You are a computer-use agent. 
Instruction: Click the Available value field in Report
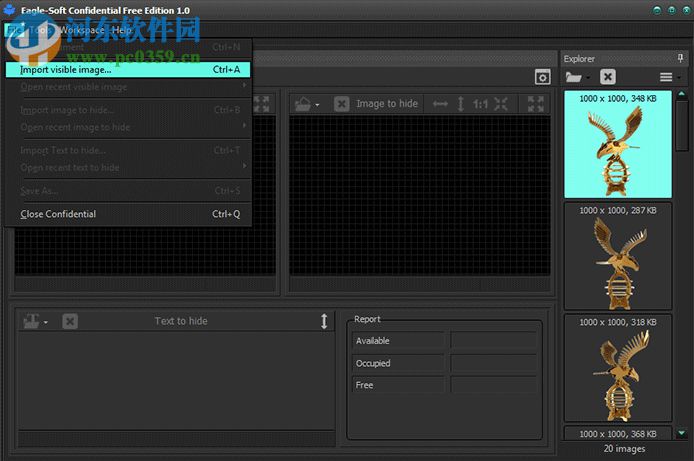(494, 341)
